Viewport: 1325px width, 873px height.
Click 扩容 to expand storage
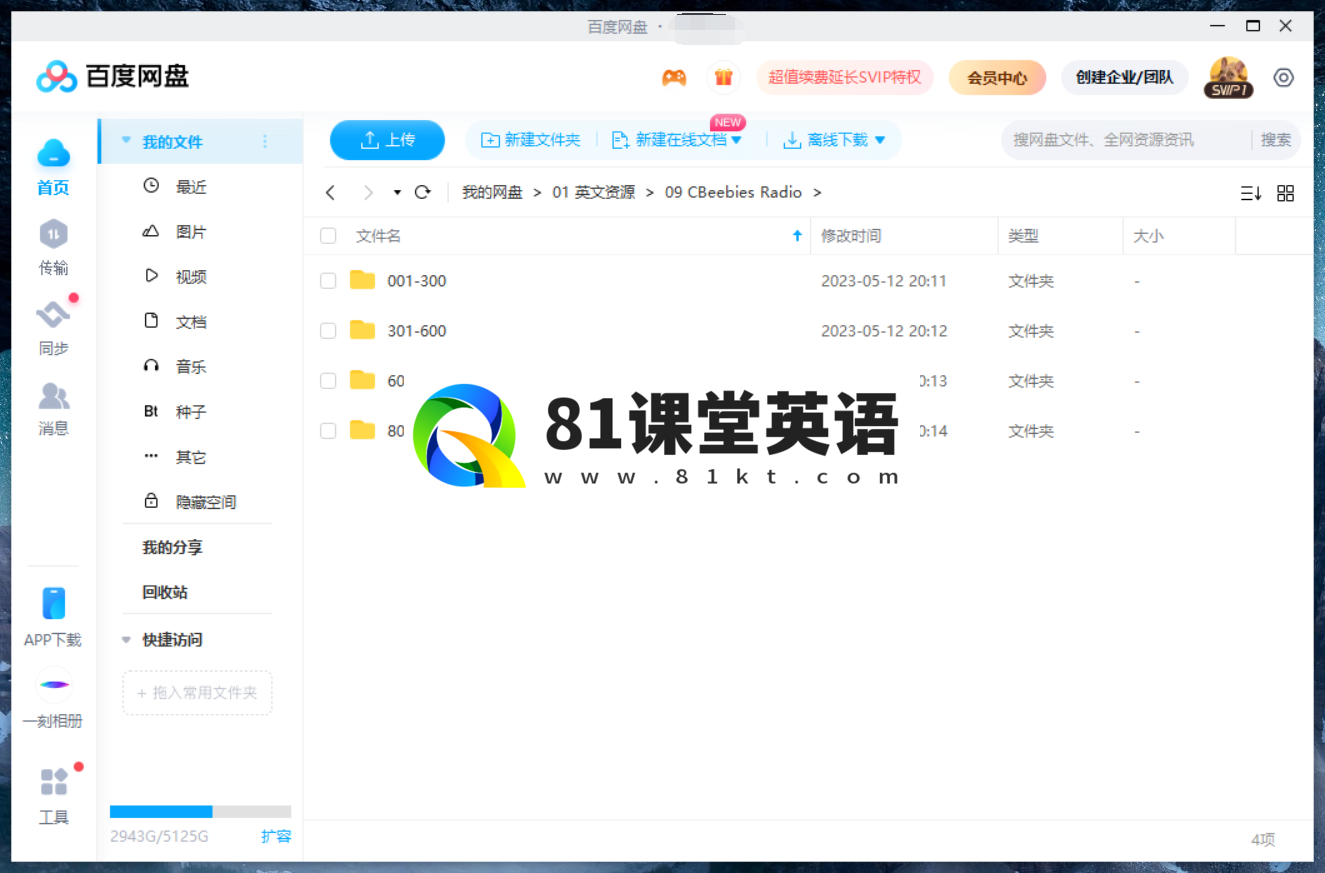tap(276, 836)
